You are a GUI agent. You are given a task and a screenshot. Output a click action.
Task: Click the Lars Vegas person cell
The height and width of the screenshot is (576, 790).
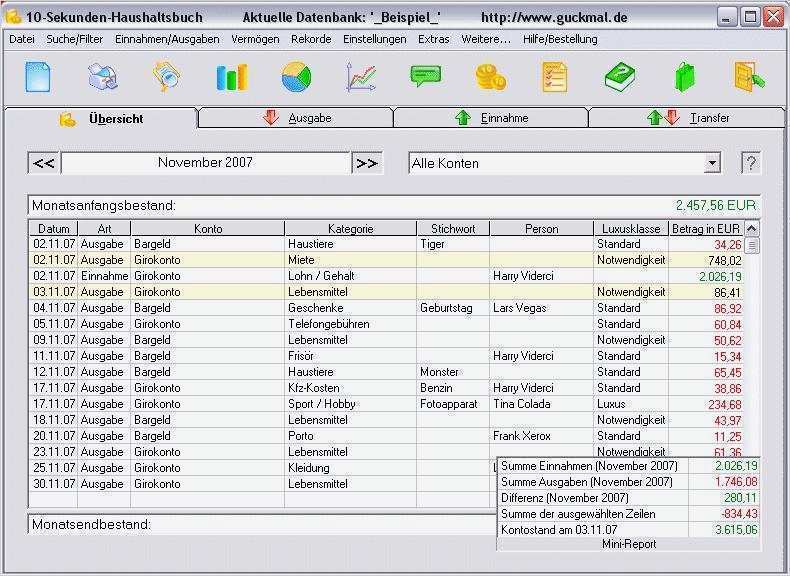tap(542, 308)
